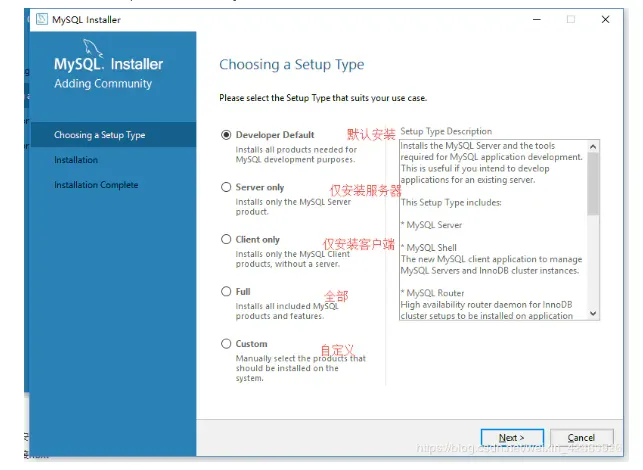Click description scrollbar down arrow
The height and width of the screenshot is (470, 643).
pos(593,313)
